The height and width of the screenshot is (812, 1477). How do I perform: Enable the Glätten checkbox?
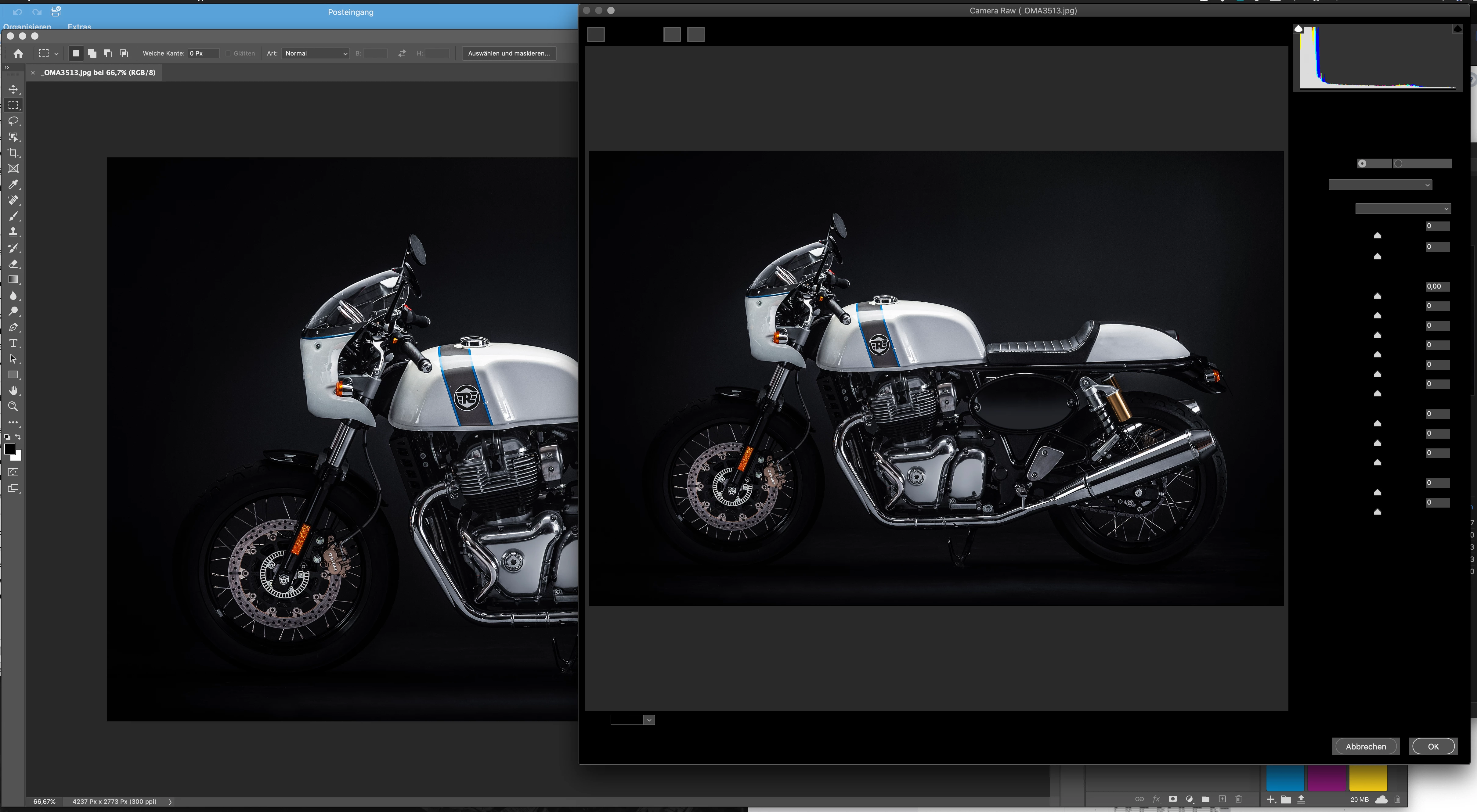228,53
